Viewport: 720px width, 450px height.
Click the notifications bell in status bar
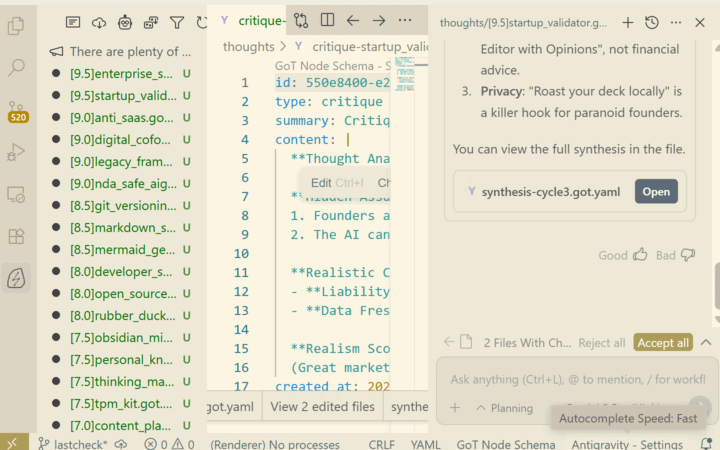(707, 443)
